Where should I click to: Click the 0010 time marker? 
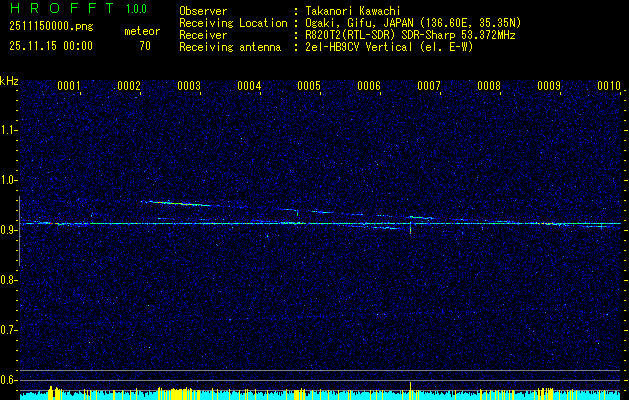coord(609,87)
